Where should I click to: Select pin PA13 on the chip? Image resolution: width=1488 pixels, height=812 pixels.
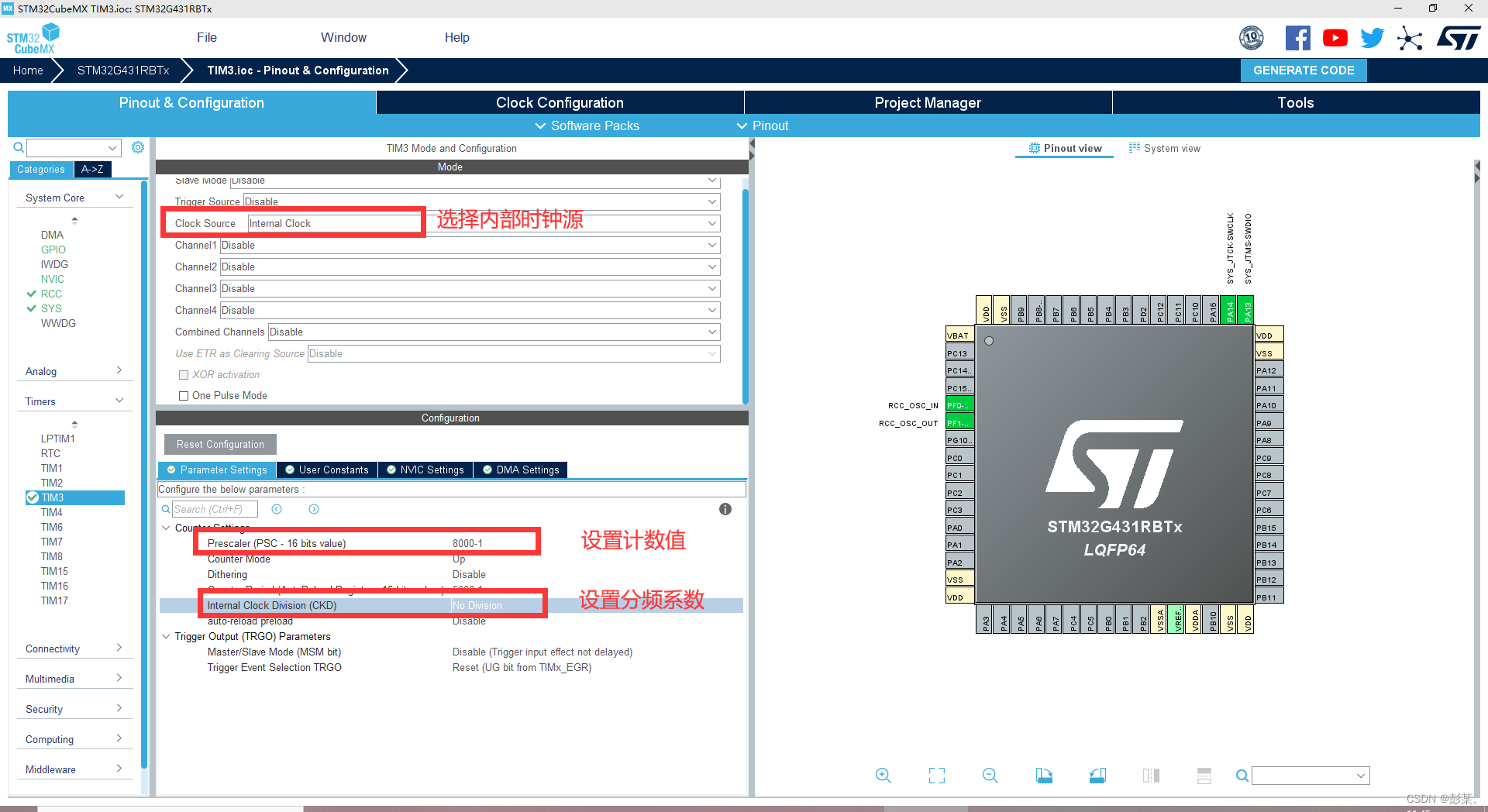[1247, 311]
